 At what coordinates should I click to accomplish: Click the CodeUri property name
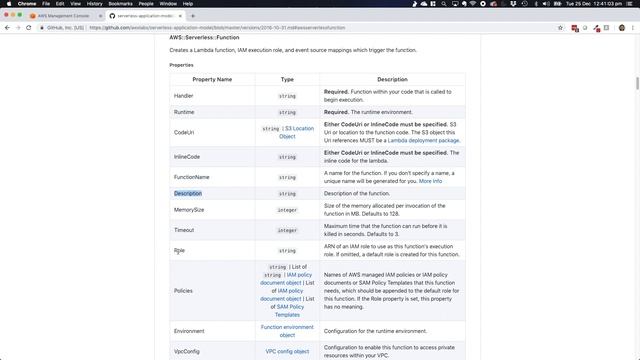184,133
